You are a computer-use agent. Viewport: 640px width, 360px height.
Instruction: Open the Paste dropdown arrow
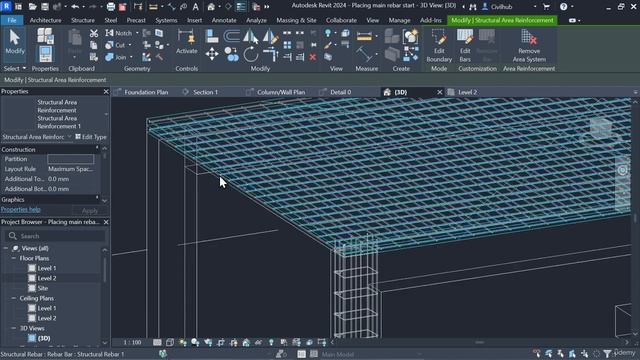75,58
